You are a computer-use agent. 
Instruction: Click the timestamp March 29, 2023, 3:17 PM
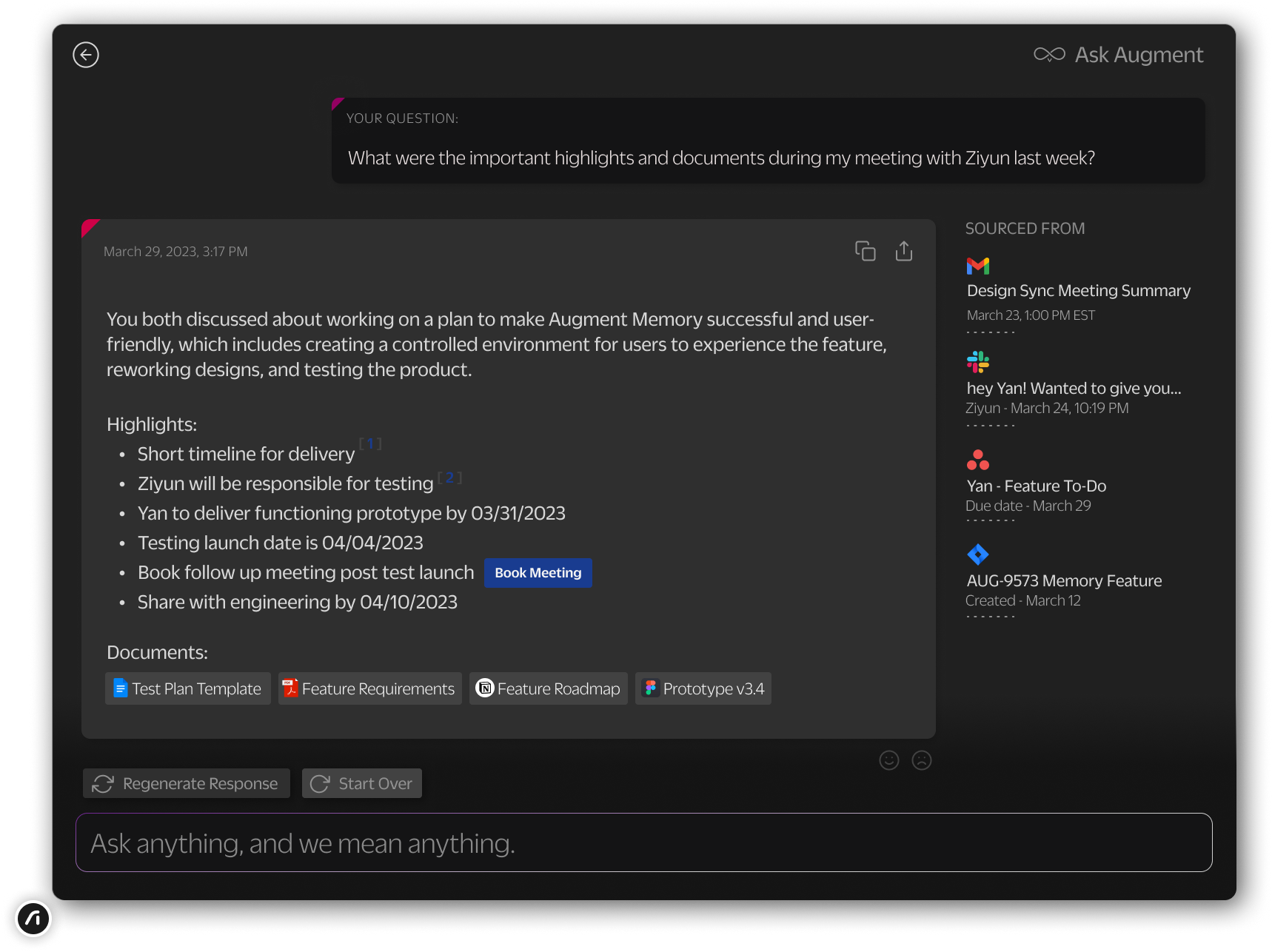pyautogui.click(x=175, y=252)
